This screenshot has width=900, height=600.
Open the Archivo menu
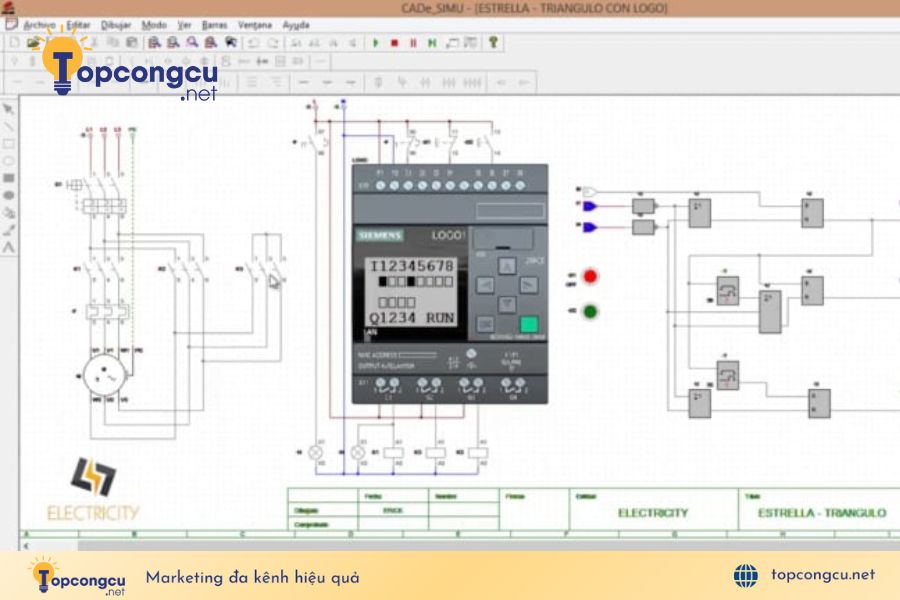[x=39, y=25]
